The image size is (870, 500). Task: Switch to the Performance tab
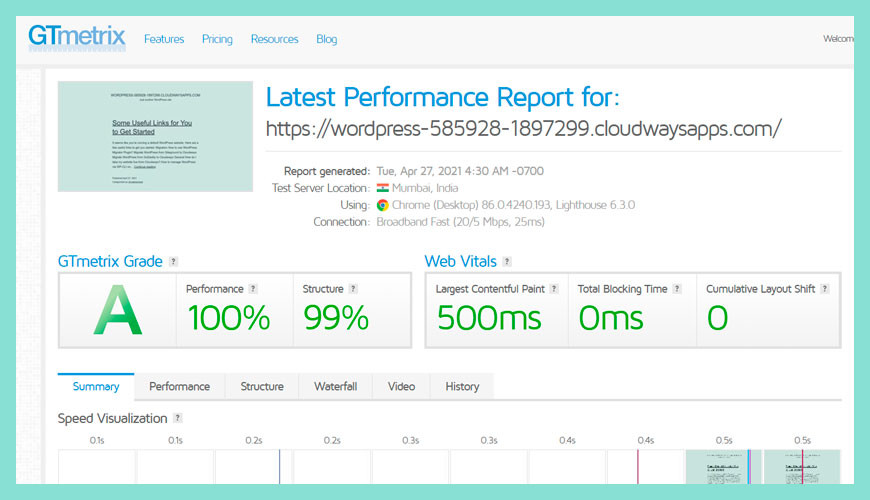[179, 386]
